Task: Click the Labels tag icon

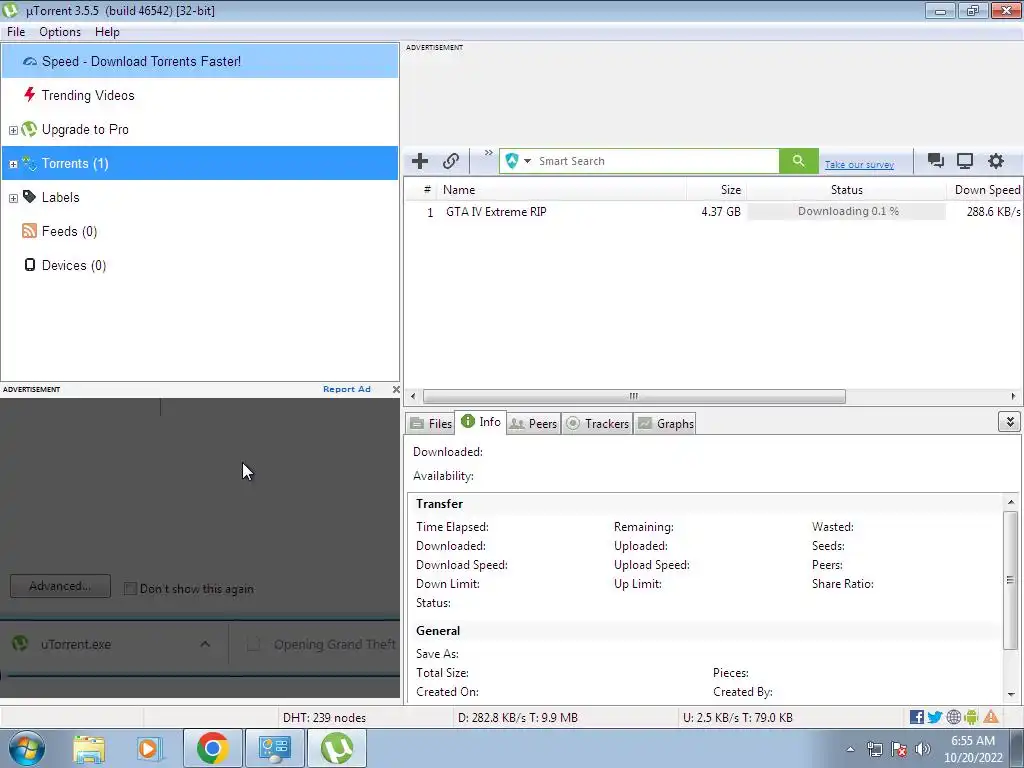Action: pos(29,197)
